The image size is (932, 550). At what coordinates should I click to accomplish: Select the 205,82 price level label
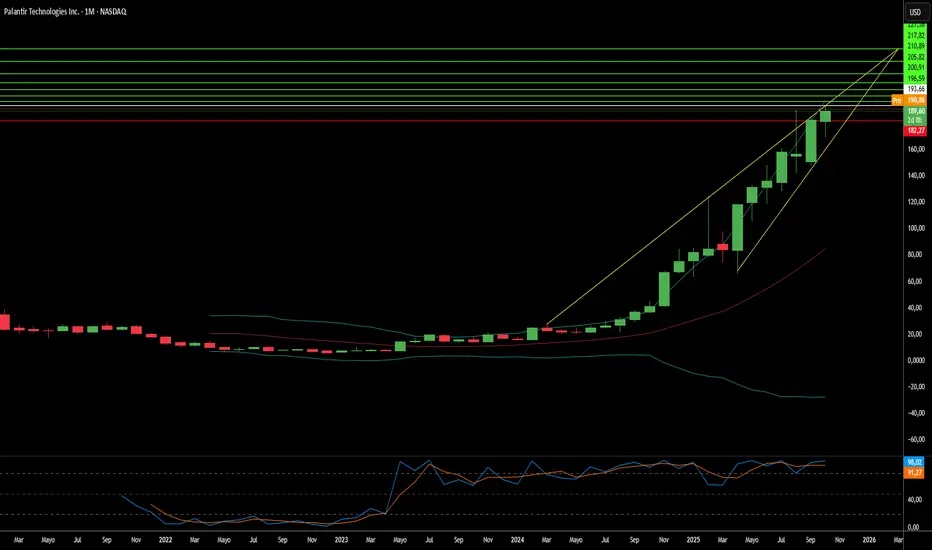pyautogui.click(x=916, y=57)
